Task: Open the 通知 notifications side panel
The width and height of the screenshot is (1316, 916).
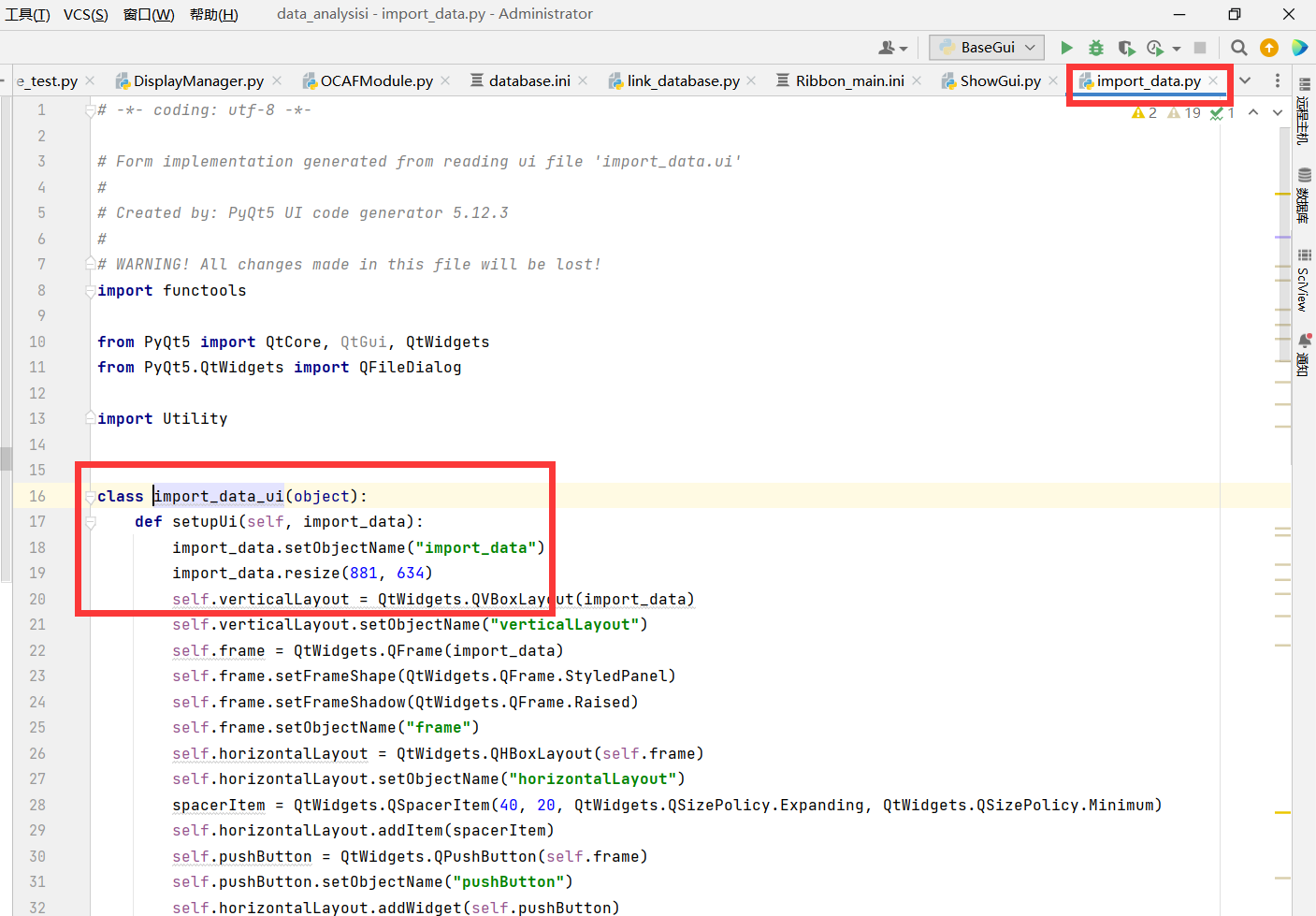Action: (1304, 355)
